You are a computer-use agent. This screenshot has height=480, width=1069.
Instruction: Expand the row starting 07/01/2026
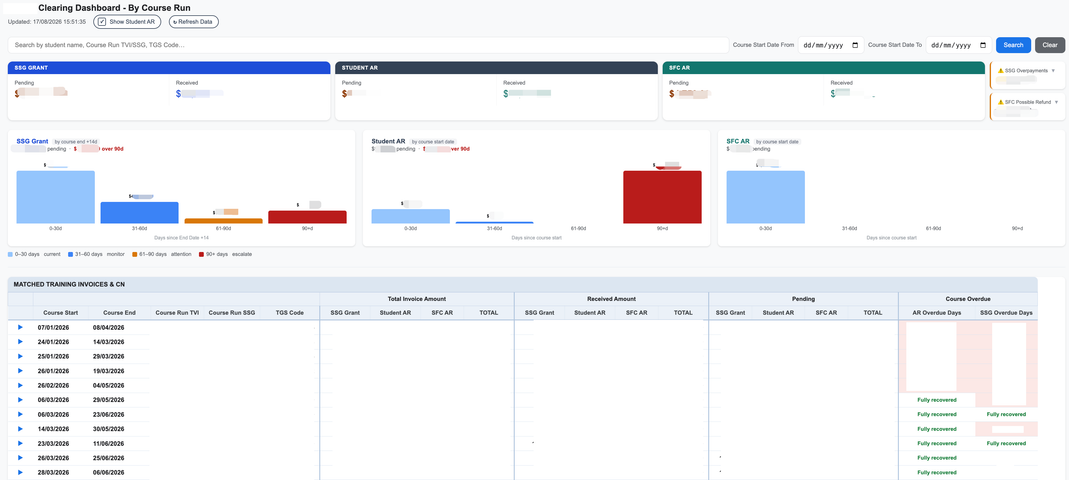[20, 327]
